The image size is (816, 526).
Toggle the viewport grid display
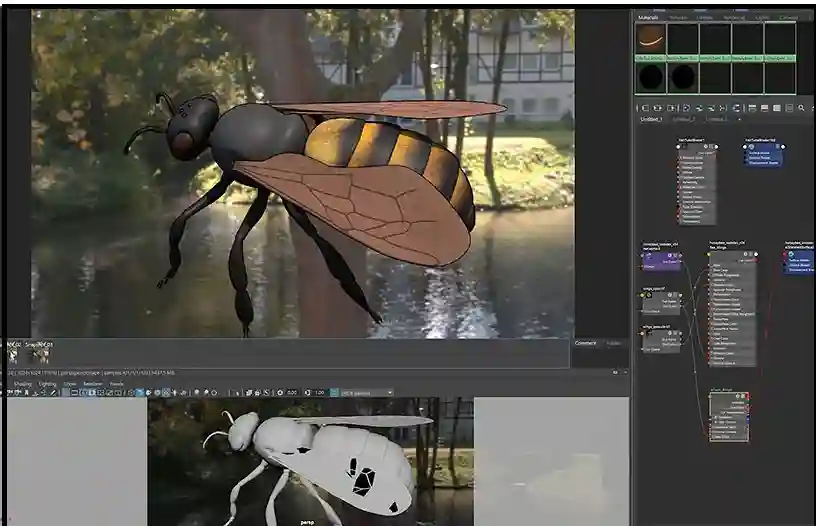tap(65, 393)
